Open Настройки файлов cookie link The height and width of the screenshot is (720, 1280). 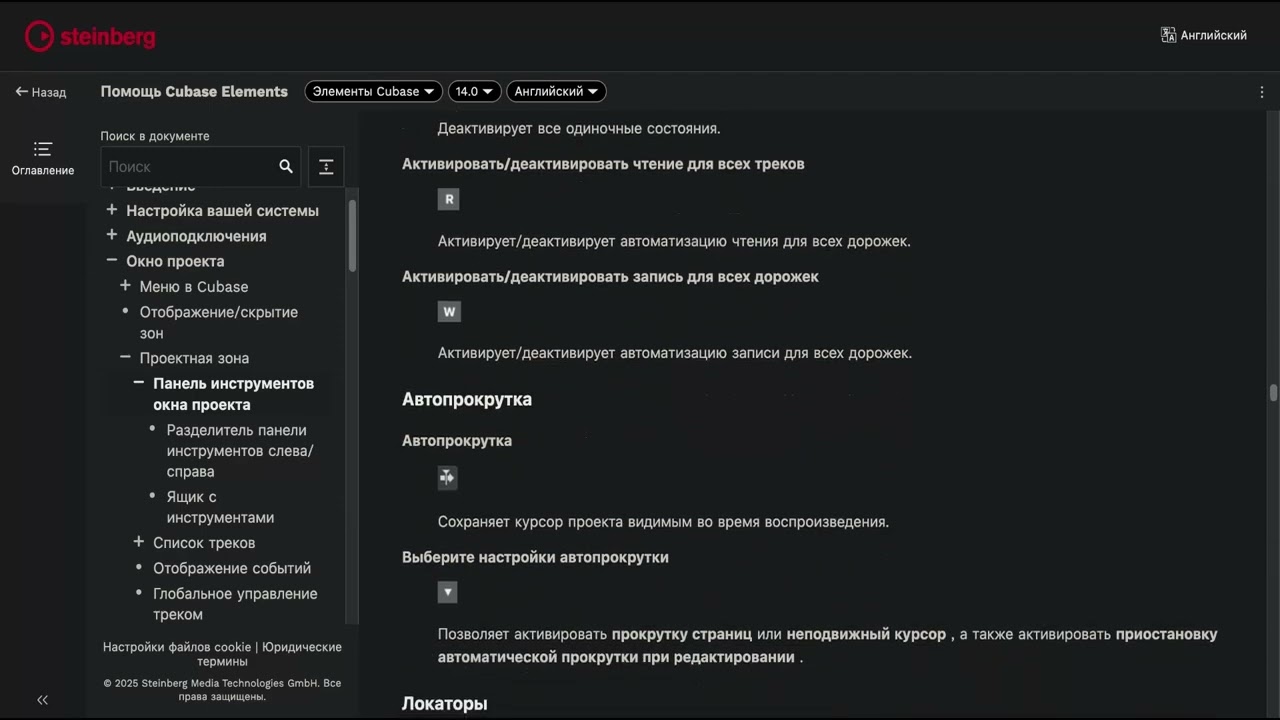pyautogui.click(x=177, y=647)
